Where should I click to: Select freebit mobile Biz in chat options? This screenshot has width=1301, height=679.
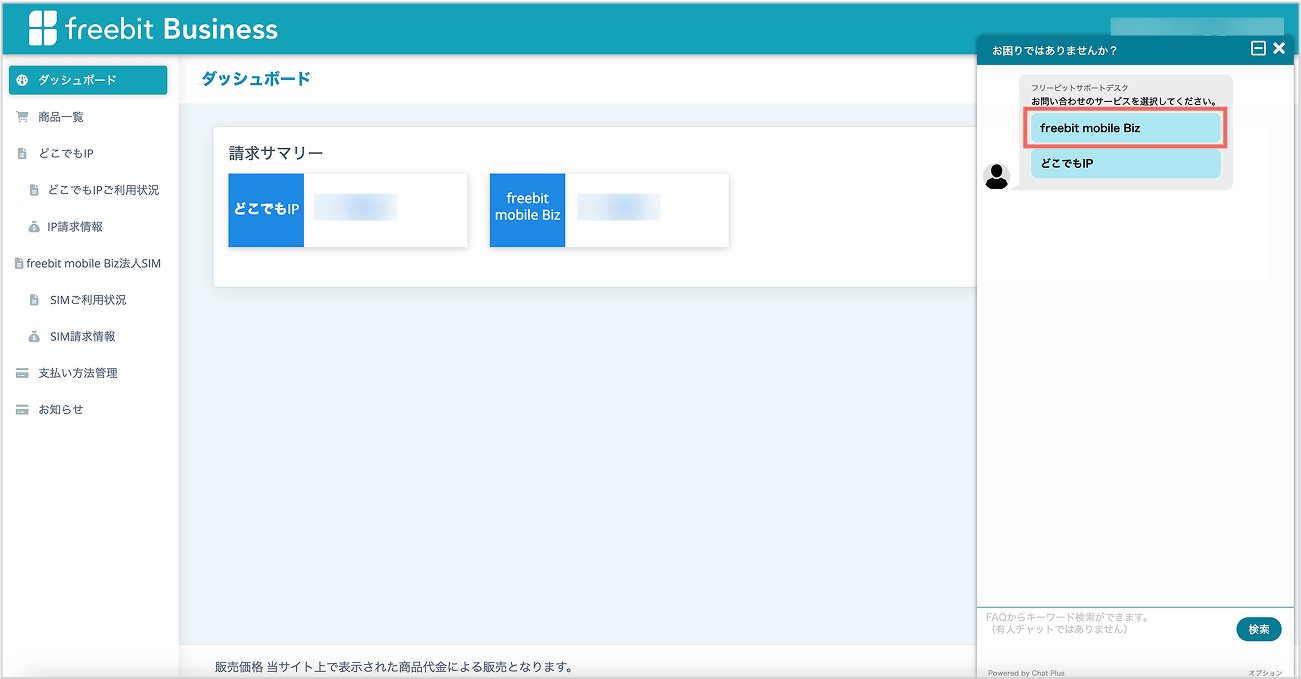(x=1126, y=128)
